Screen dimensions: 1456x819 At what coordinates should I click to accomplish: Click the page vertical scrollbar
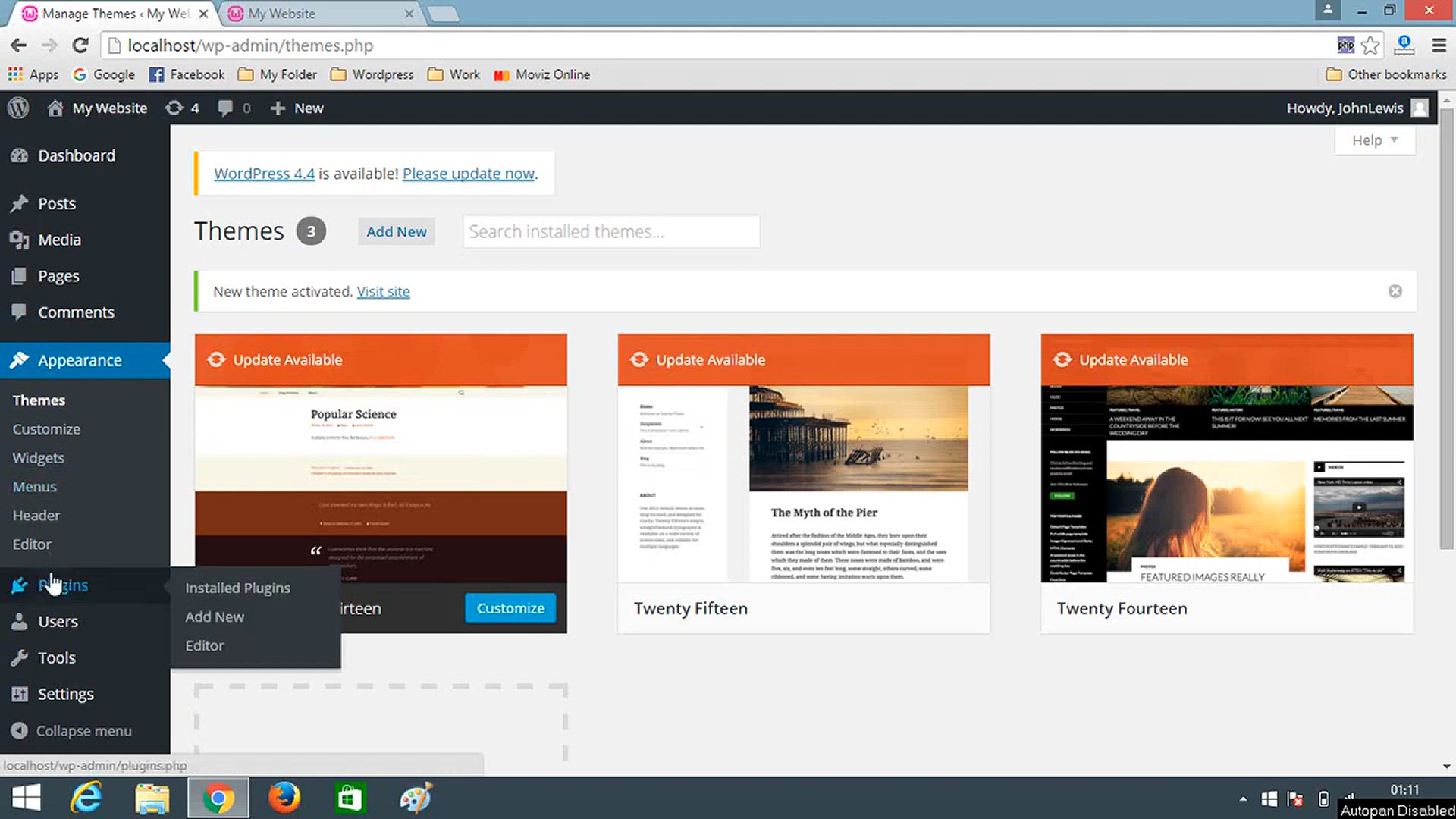tap(1447, 328)
